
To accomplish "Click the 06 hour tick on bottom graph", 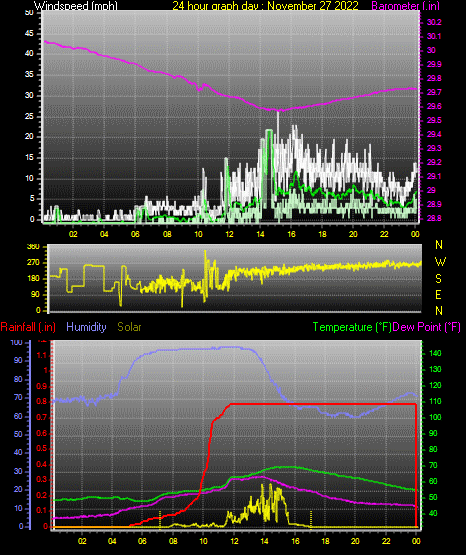I will [142, 541].
